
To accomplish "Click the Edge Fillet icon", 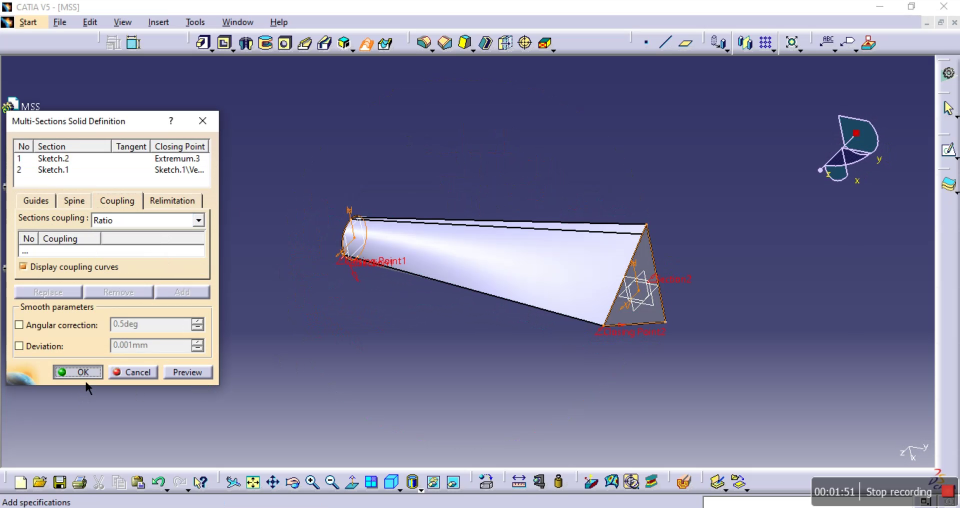I will click(424, 43).
